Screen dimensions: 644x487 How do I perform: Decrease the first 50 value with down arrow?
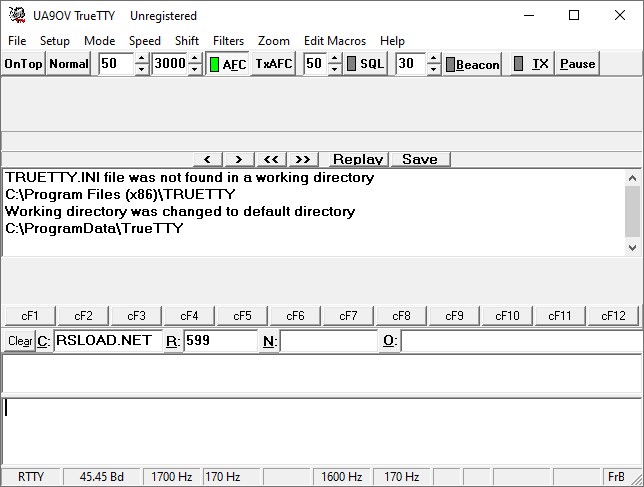[x=141, y=69]
